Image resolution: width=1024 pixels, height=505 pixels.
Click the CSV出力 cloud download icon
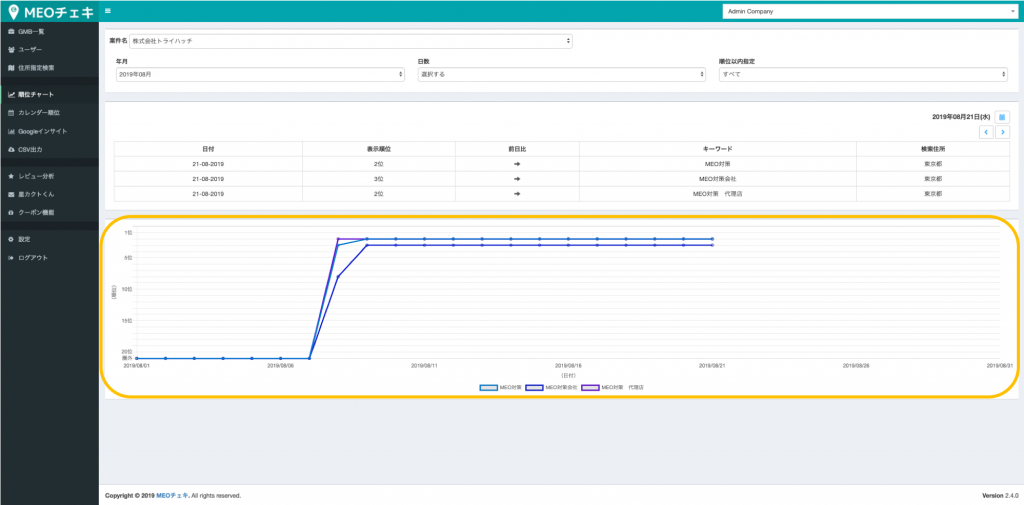pos(11,150)
